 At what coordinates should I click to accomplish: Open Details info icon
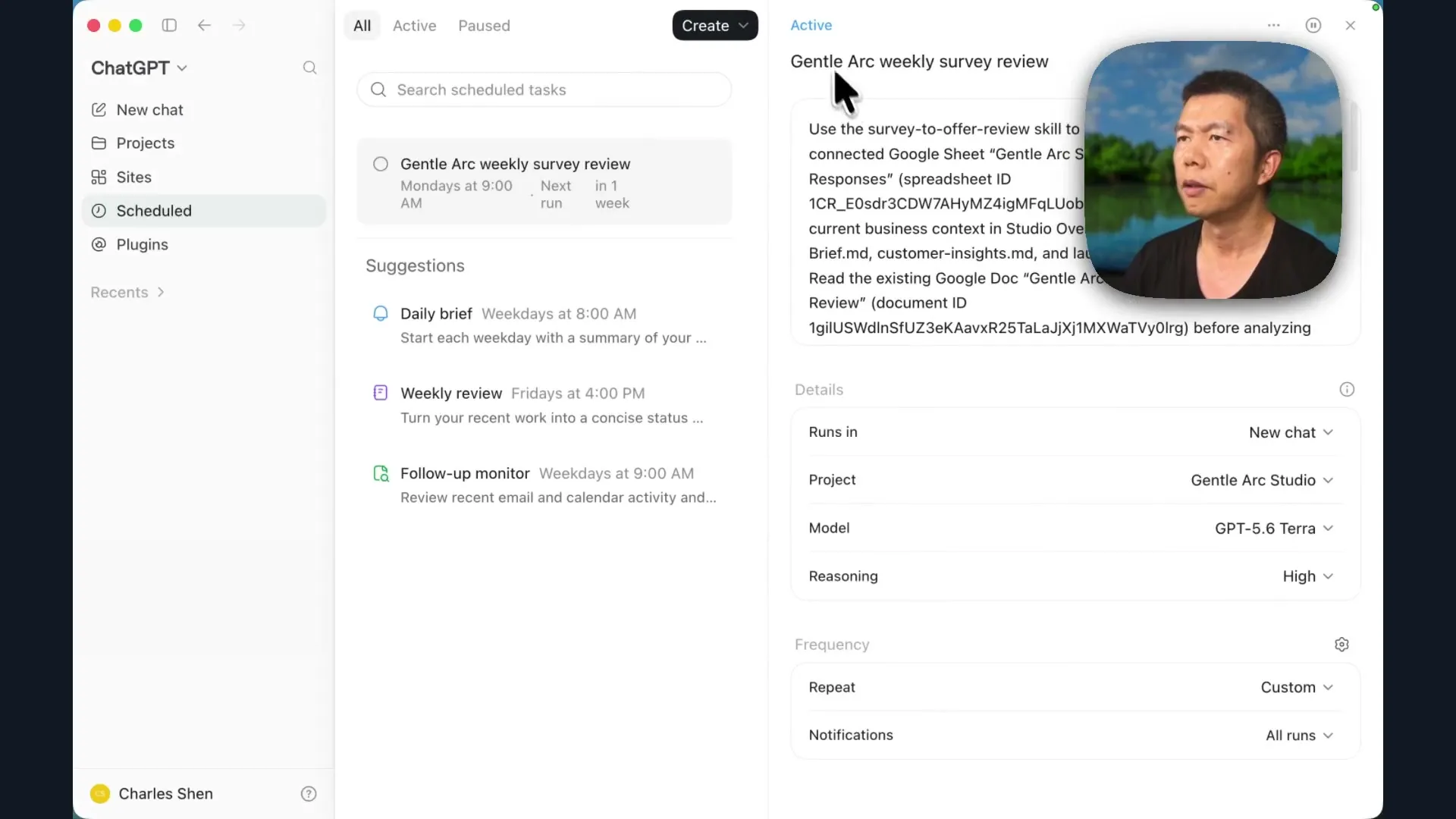tap(1347, 390)
